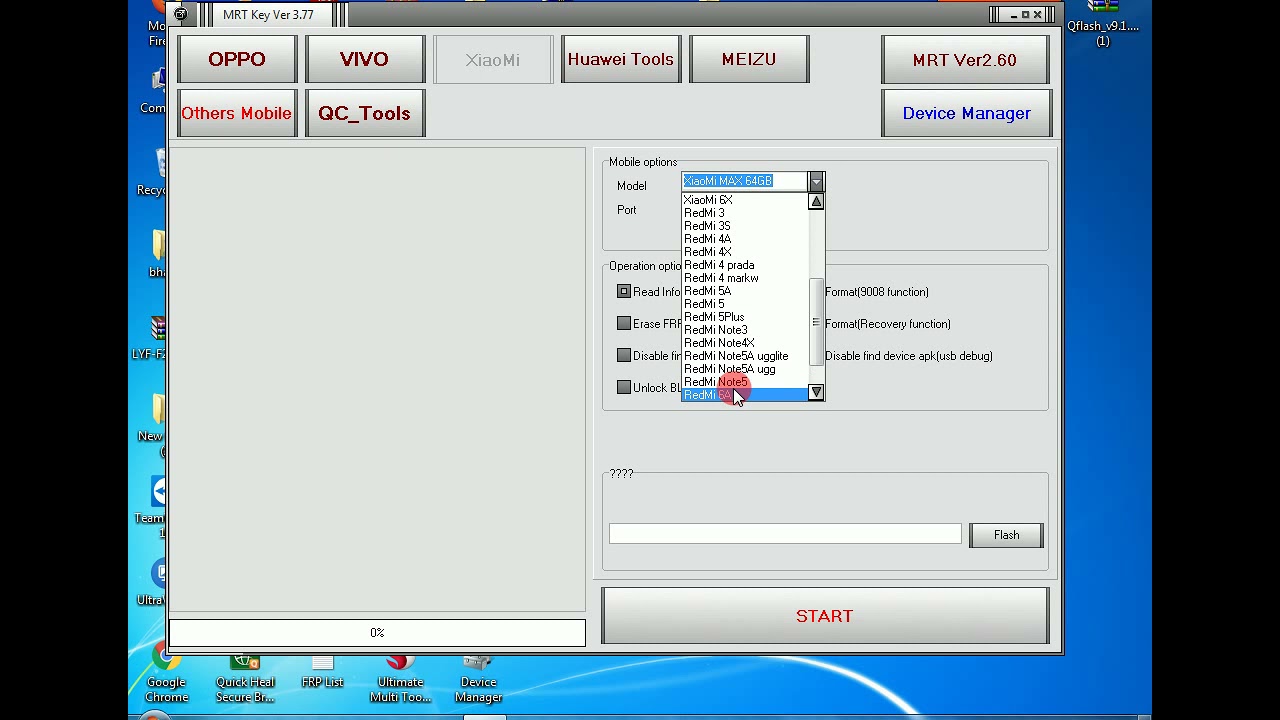Open Device Manager from MRT window
This screenshot has height=720, width=1280.
pyautogui.click(x=965, y=113)
